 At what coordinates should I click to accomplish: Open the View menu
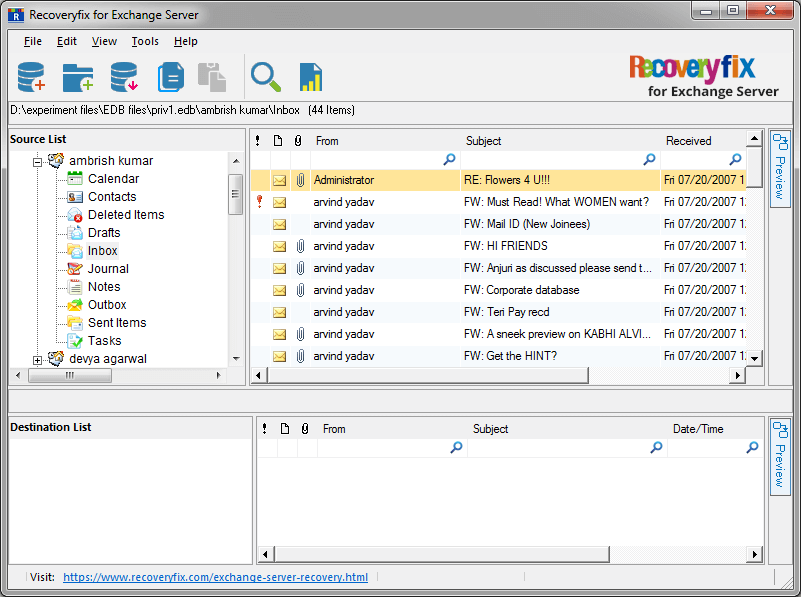click(x=104, y=41)
